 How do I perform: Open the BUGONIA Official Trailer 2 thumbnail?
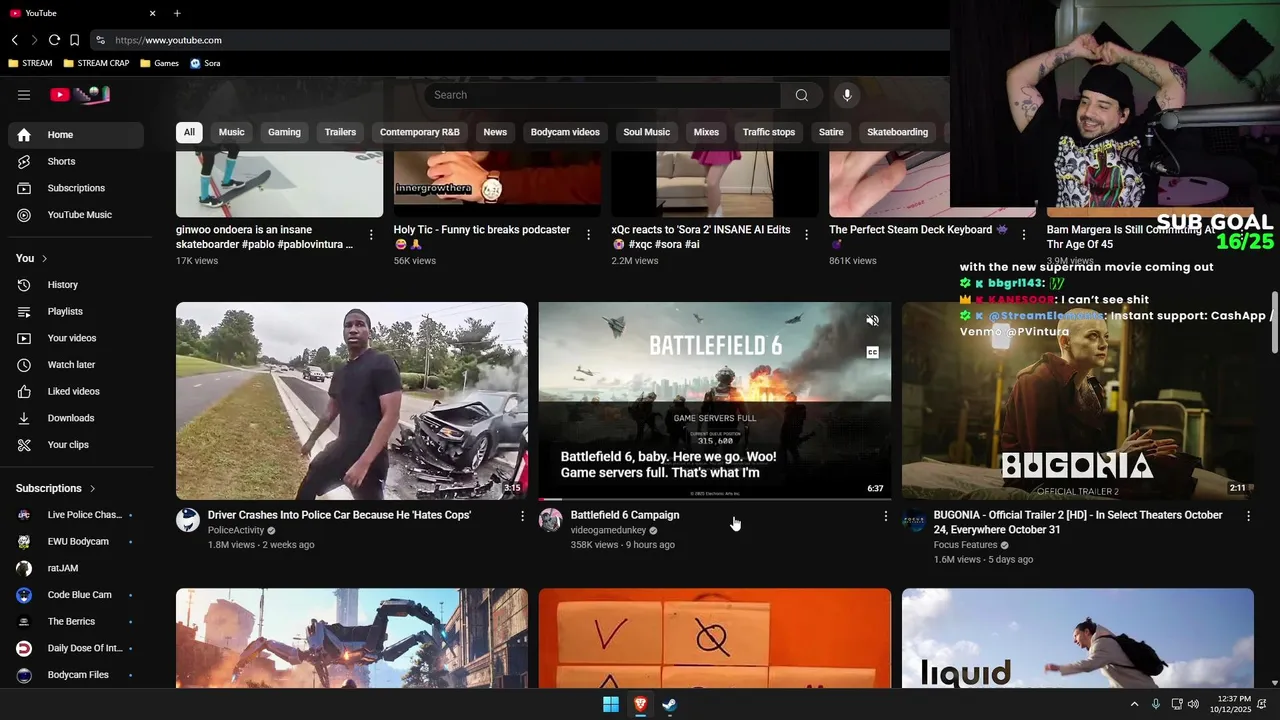coord(1078,400)
